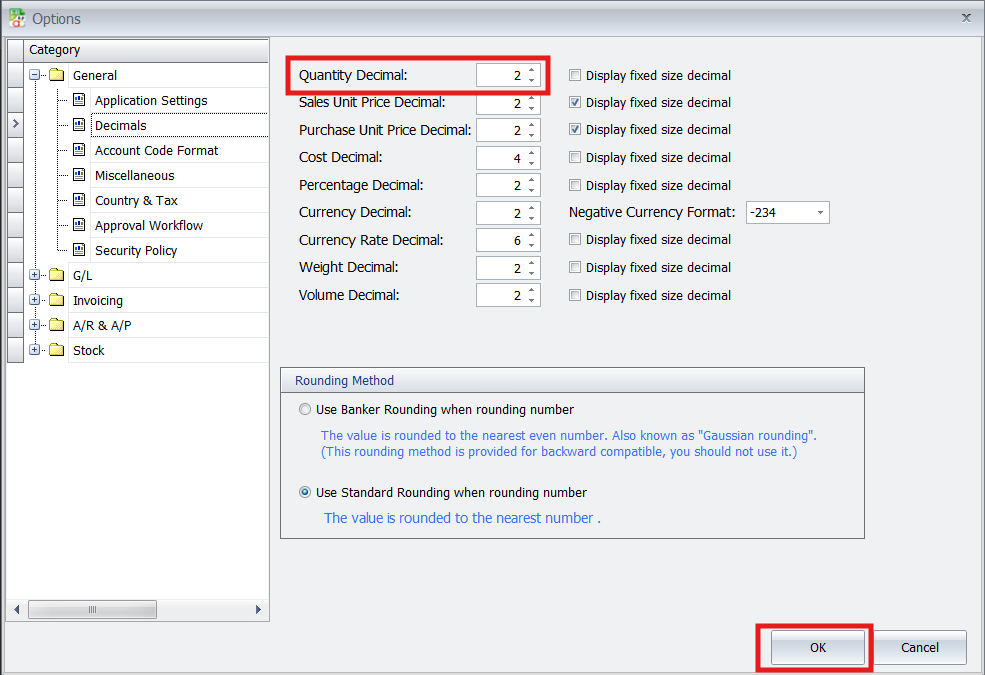This screenshot has width=985, height=675.
Task: Select Banker Rounding radio option
Action: [305, 409]
